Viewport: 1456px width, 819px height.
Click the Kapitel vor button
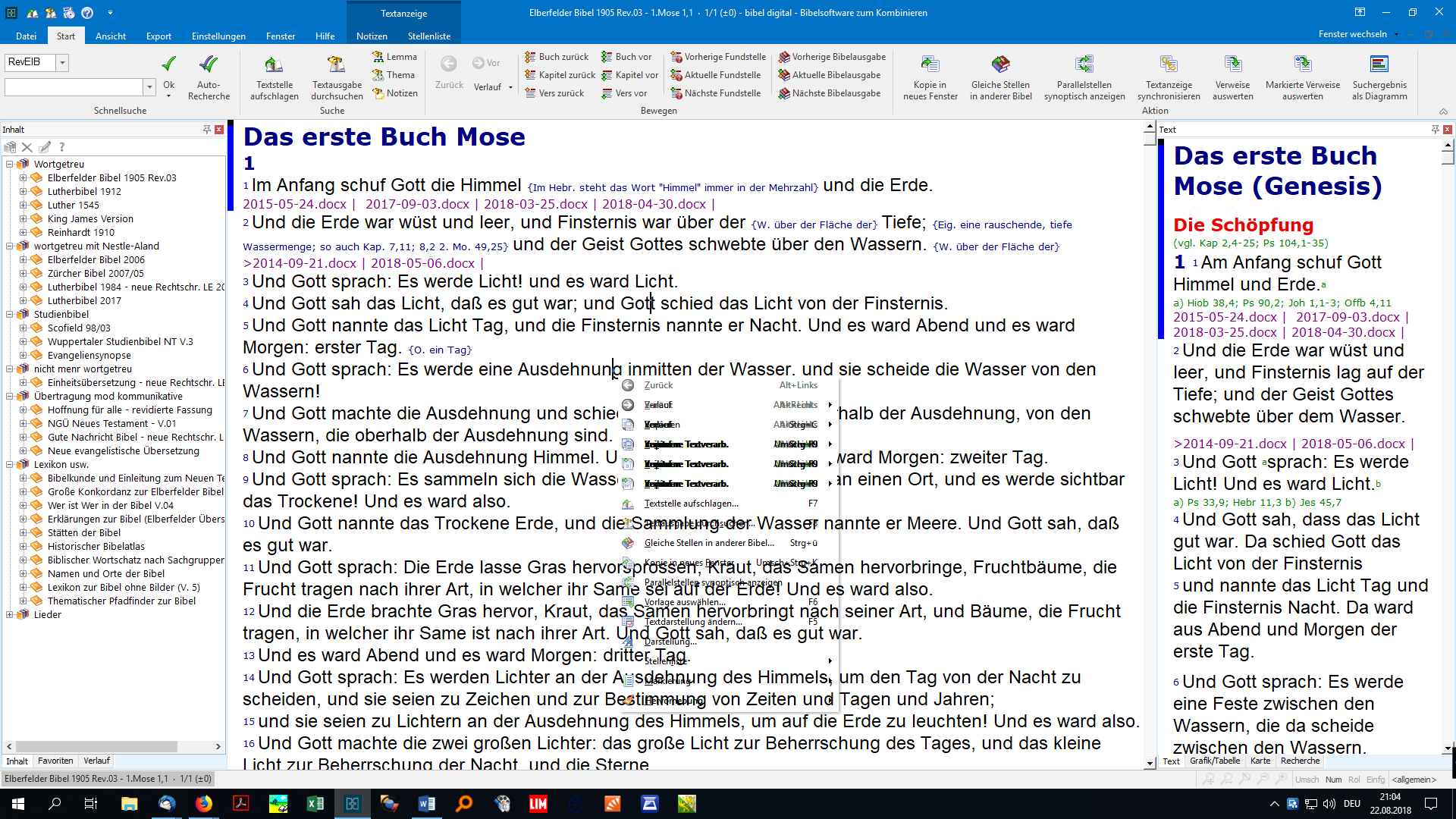(629, 75)
